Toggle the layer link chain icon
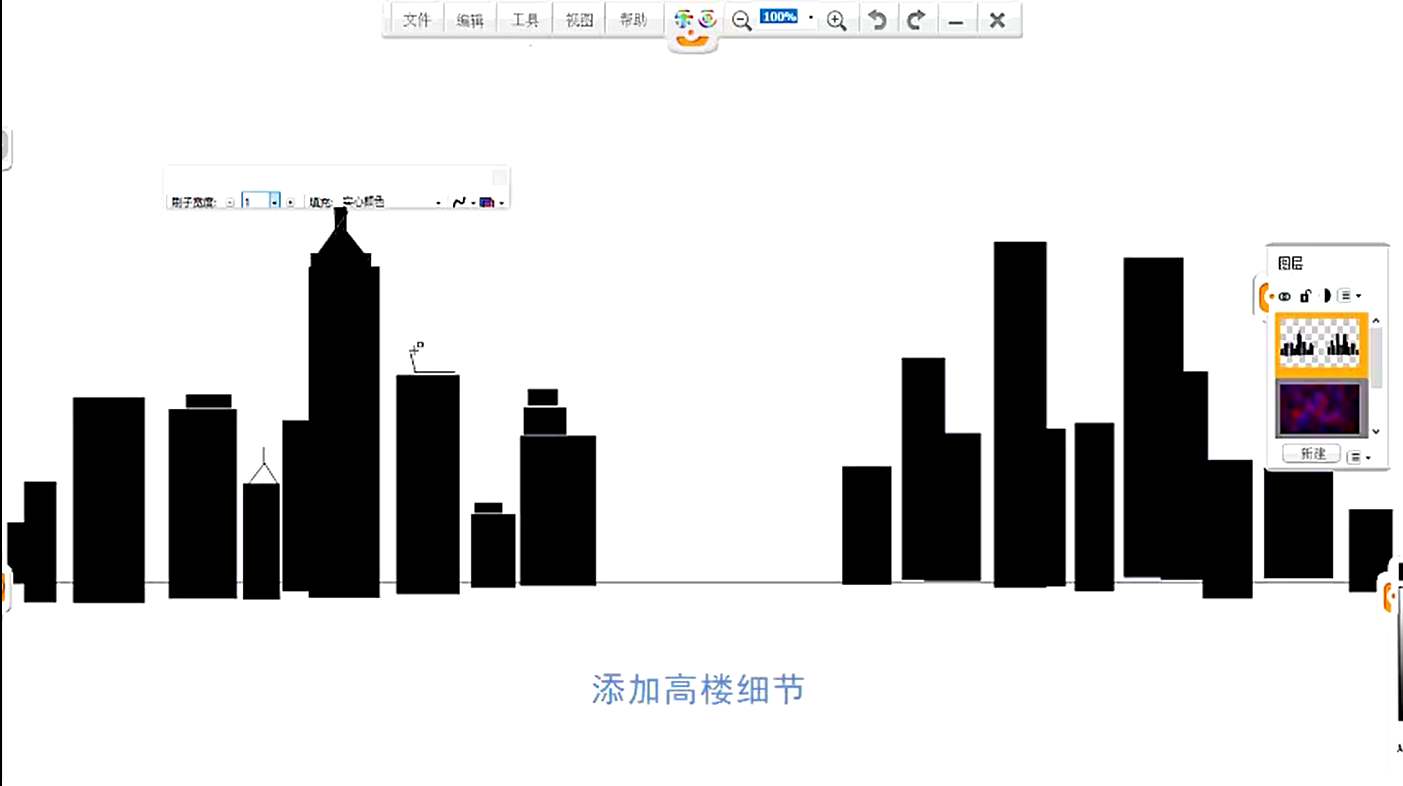 point(1285,296)
